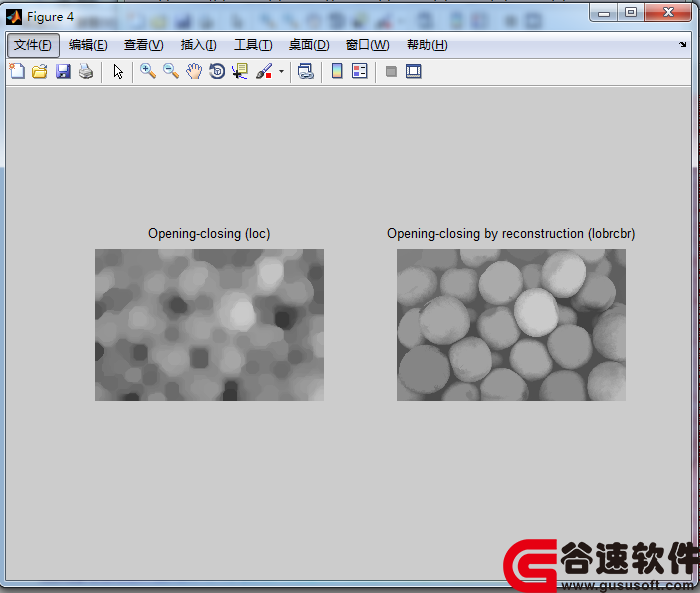Maximize the Figure 4 window
This screenshot has width=700, height=593.
pyautogui.click(x=631, y=13)
